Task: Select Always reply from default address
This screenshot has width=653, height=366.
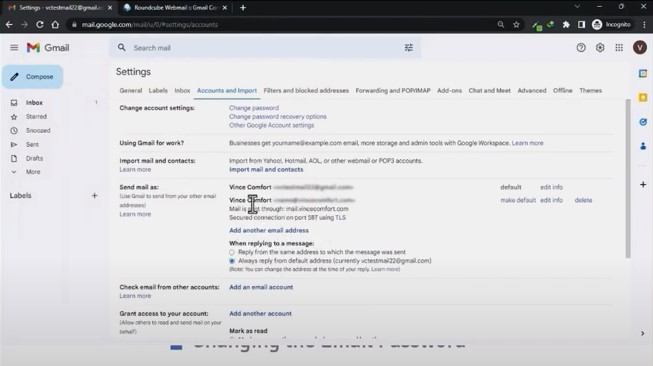Action: coord(232,261)
